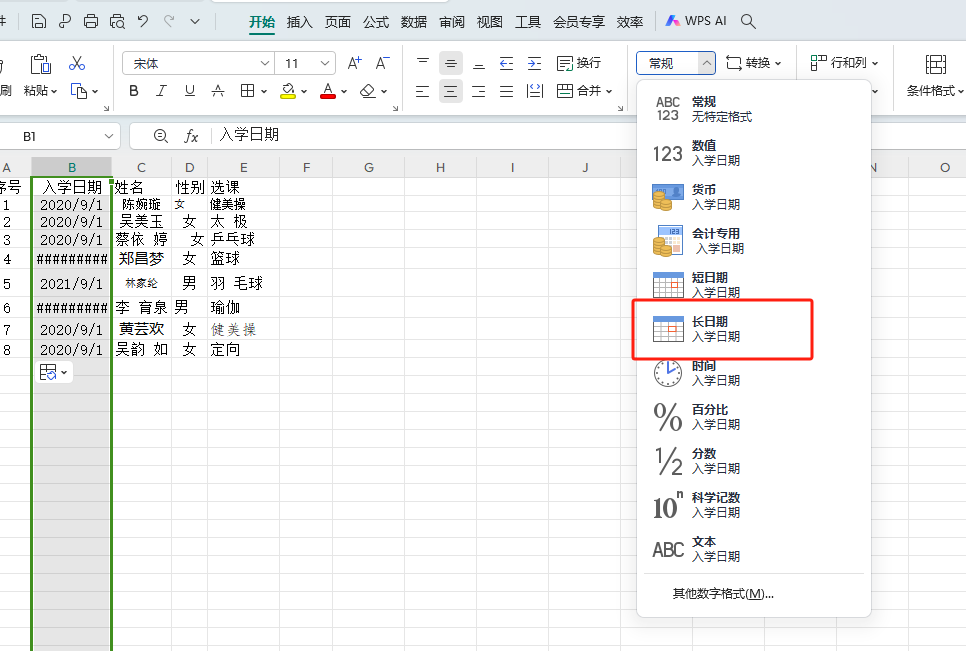Open WPS AI

coord(696,21)
